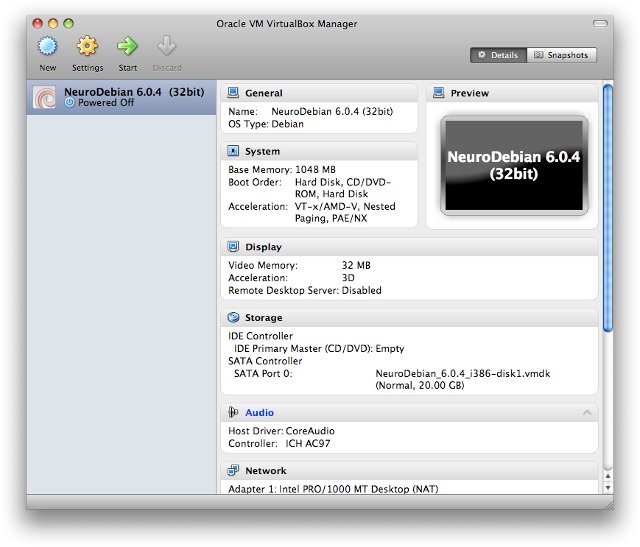The width and height of the screenshot is (640, 547).
Task: Click the Video Memory value 32 MB
Action: coord(356,265)
